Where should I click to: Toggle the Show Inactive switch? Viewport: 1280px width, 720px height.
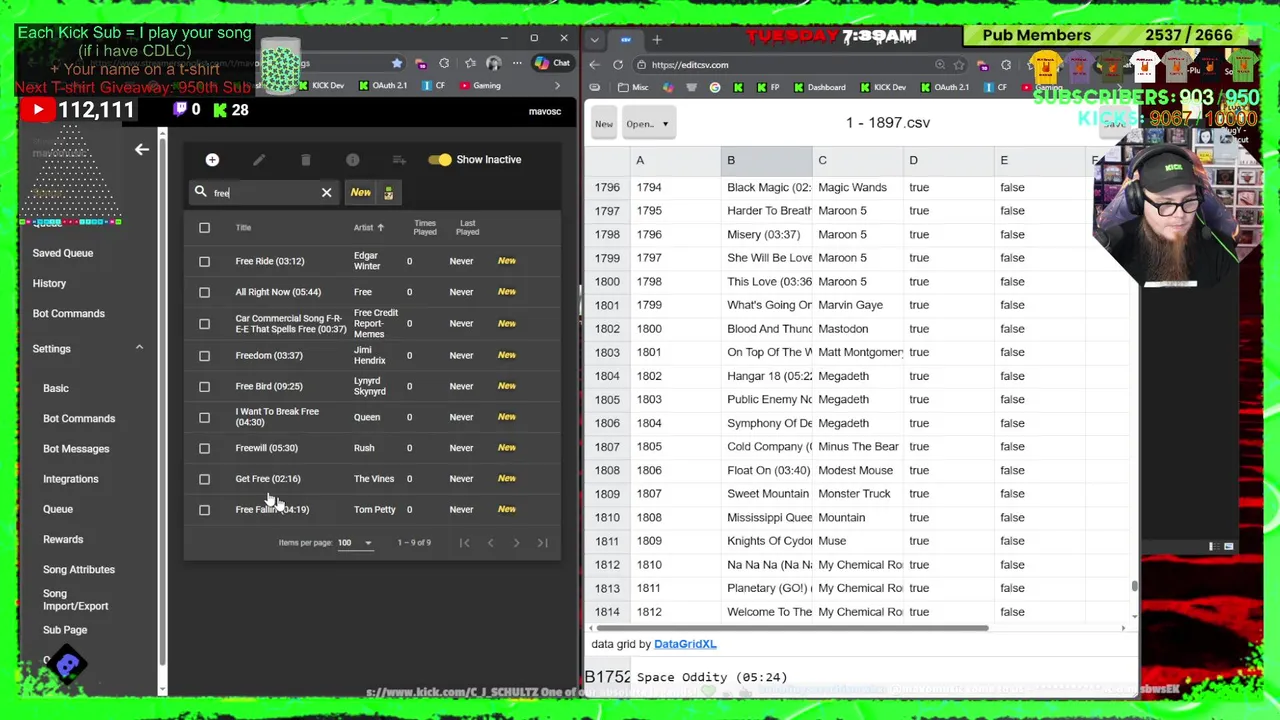[x=439, y=160]
